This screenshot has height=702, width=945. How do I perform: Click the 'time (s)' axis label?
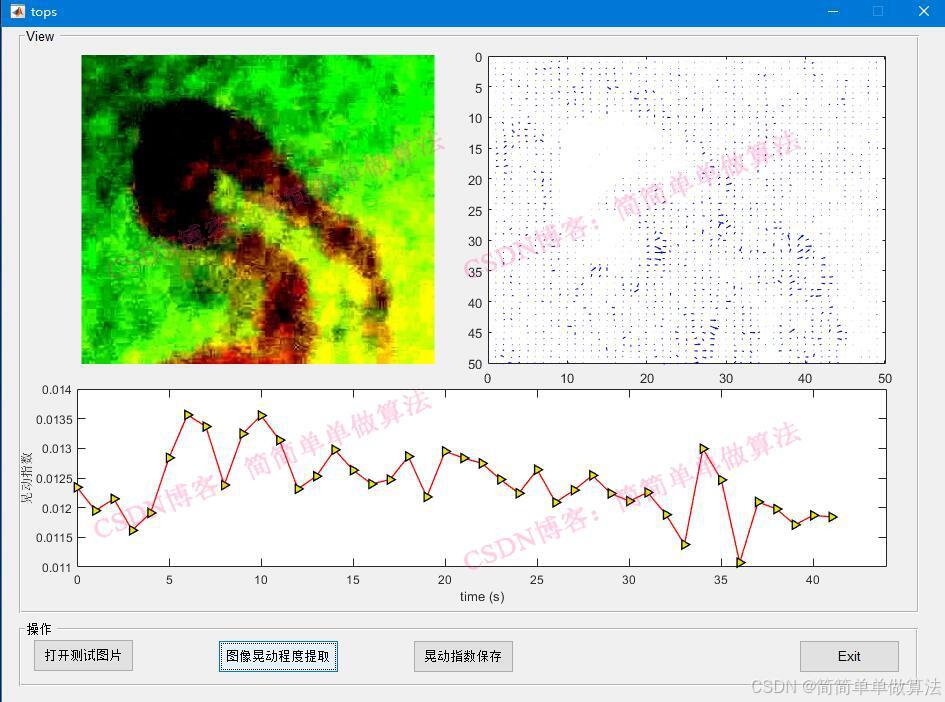coord(482,597)
